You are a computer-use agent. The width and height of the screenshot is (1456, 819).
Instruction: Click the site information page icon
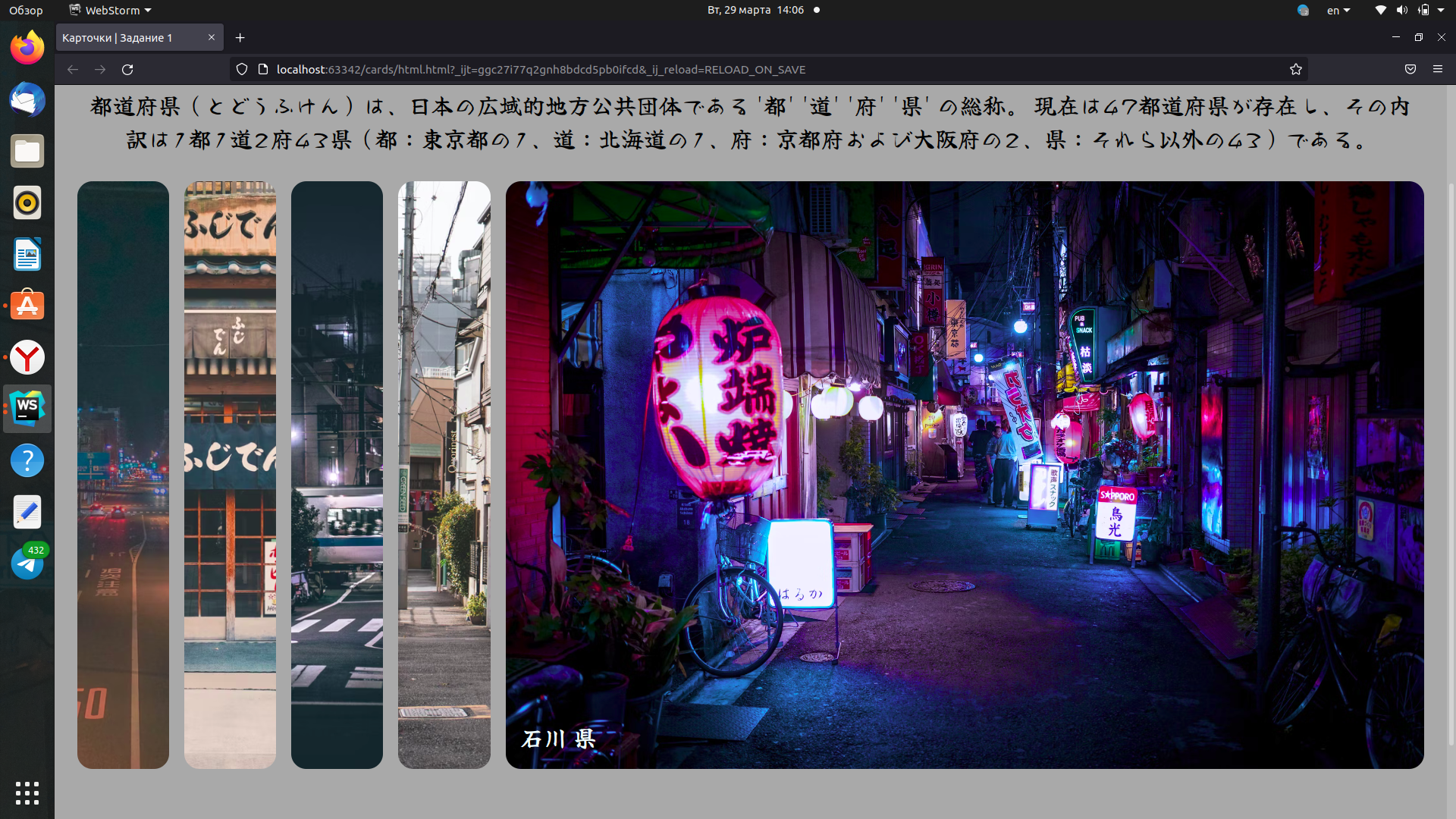coord(263,69)
